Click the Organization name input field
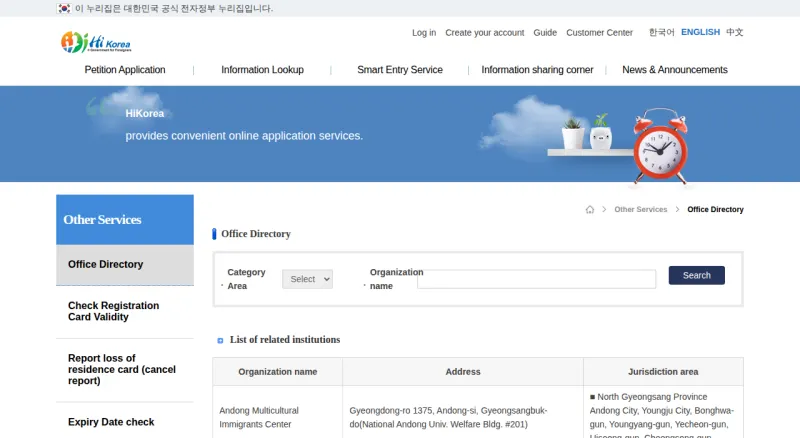Image resolution: width=800 pixels, height=438 pixels. (x=537, y=279)
